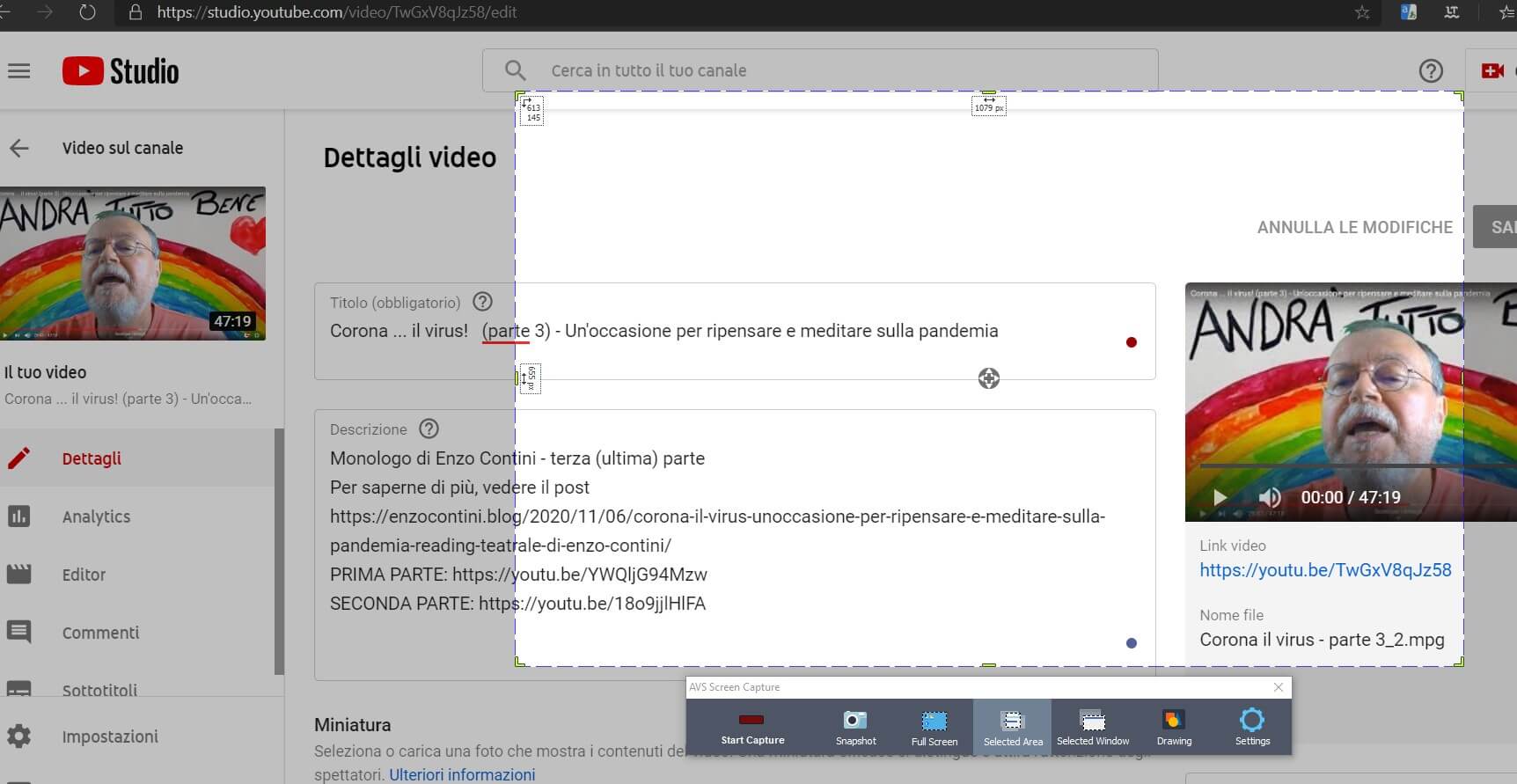Open the Commenti section
This screenshot has height=784, width=1517.
coord(100,633)
